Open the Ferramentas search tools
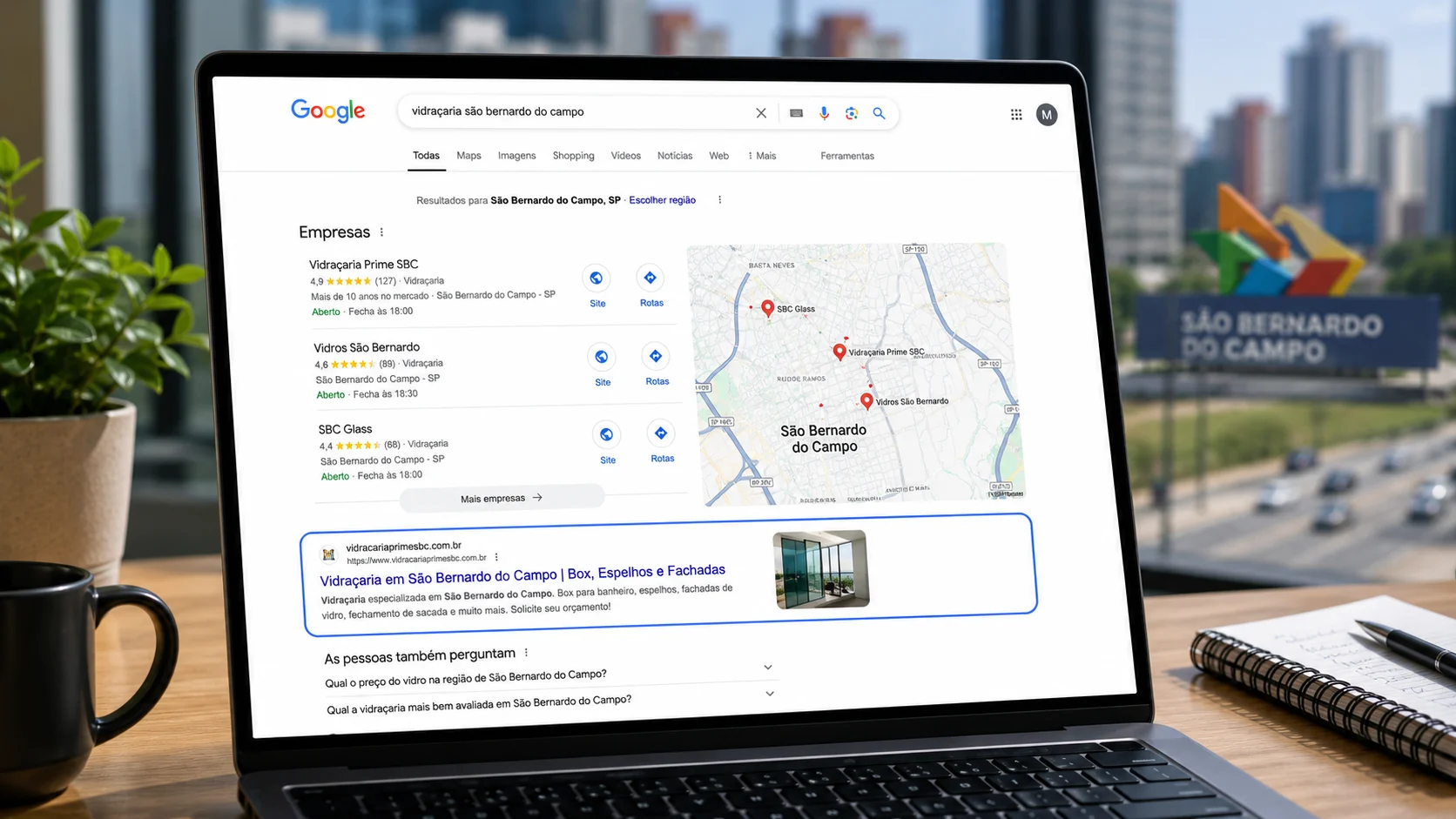The image size is (1456, 819). [x=847, y=156]
